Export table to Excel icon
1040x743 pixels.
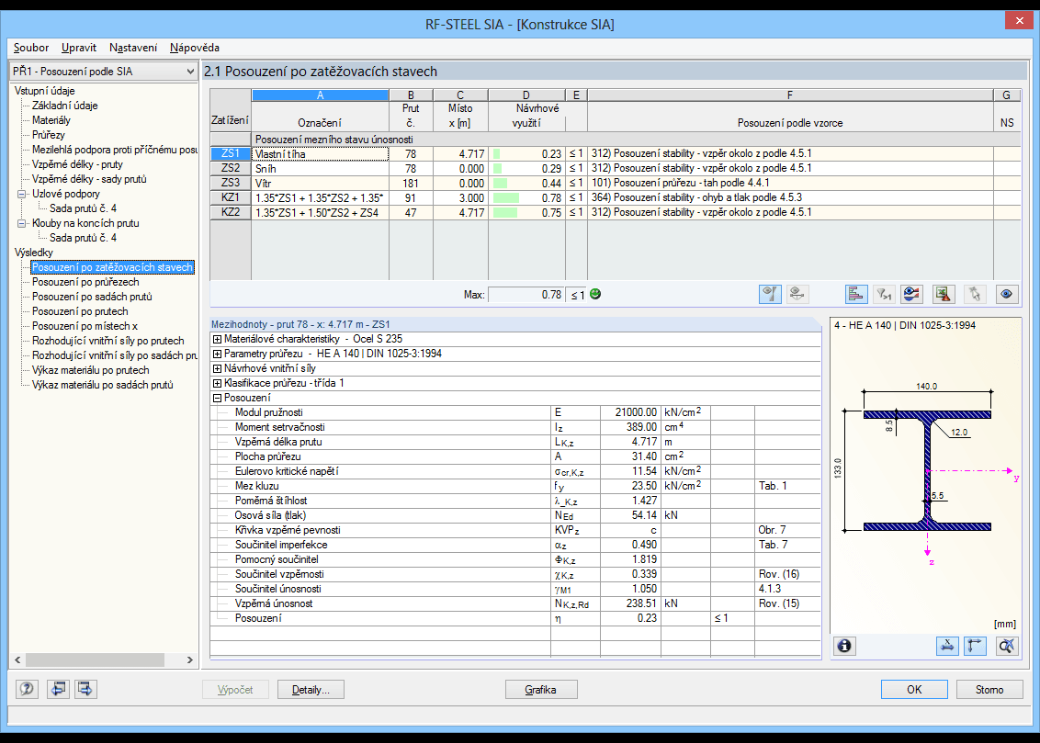point(943,294)
